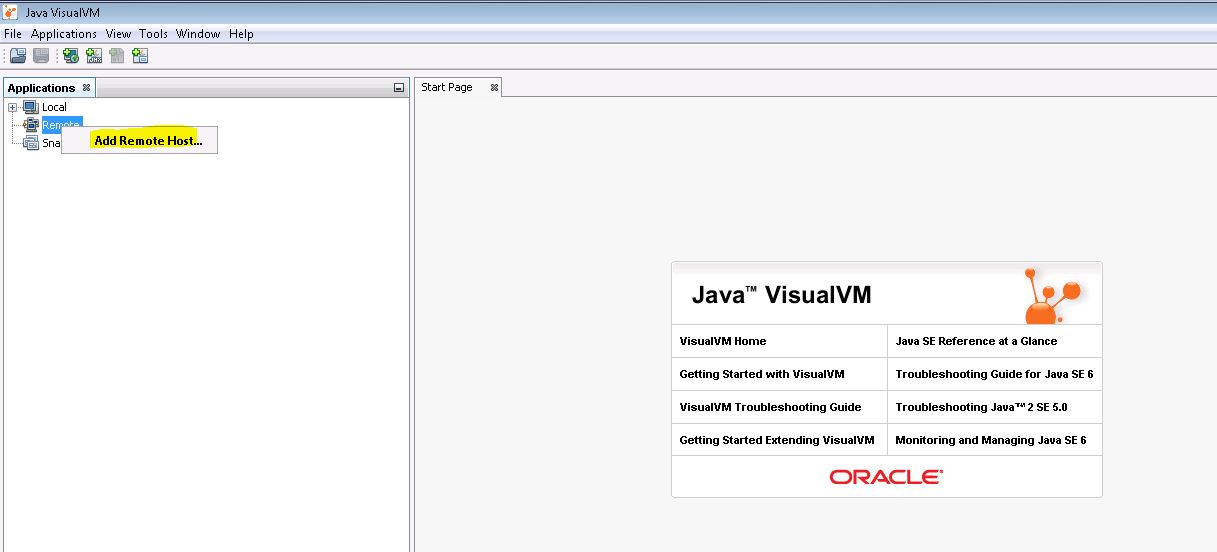Open Java SE Reference at a Glance

pos(976,341)
